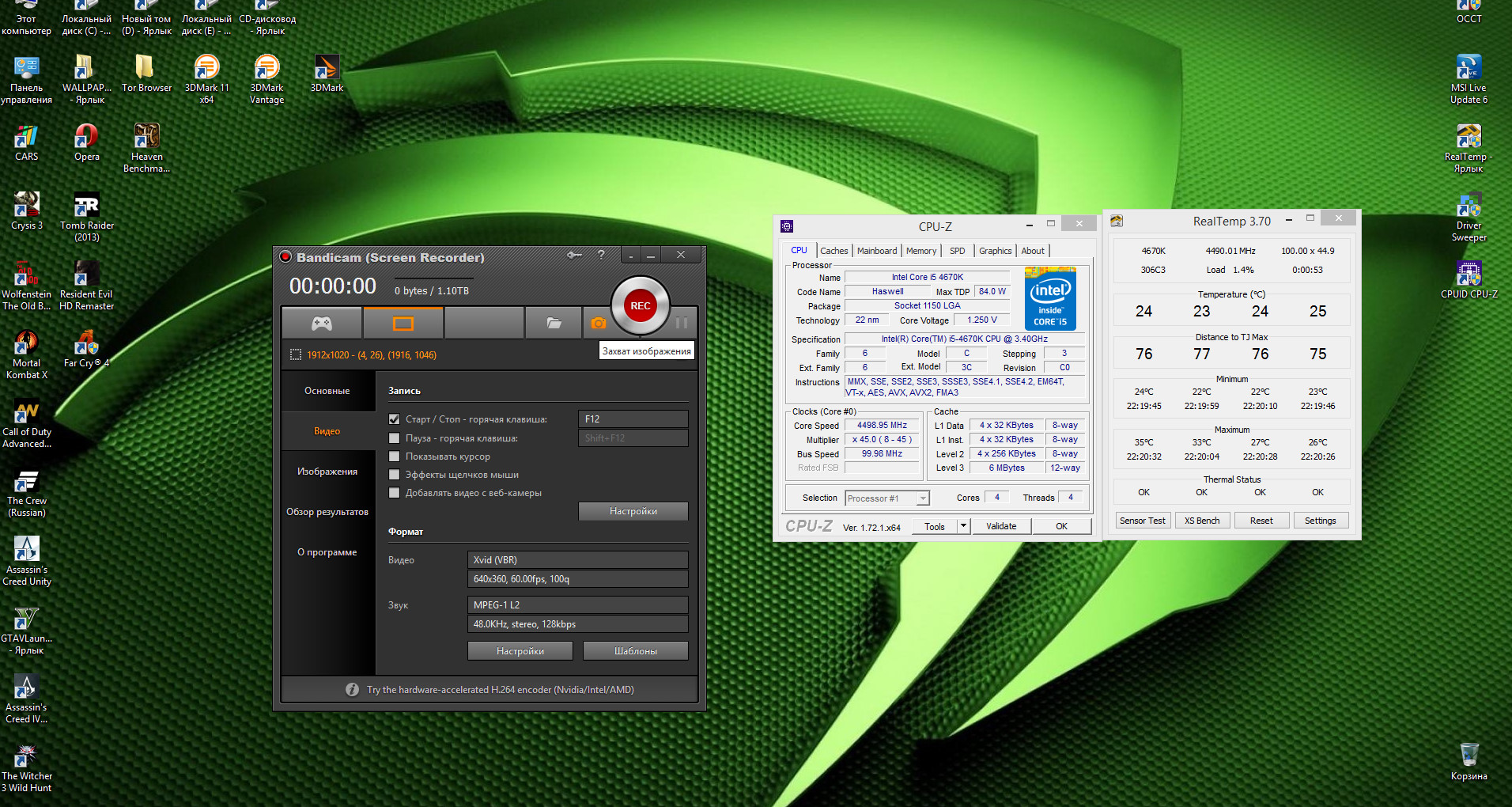The image size is (1512, 807).
Task: Open 3DMark Vantage desktop shortcut
Action: click(266, 79)
